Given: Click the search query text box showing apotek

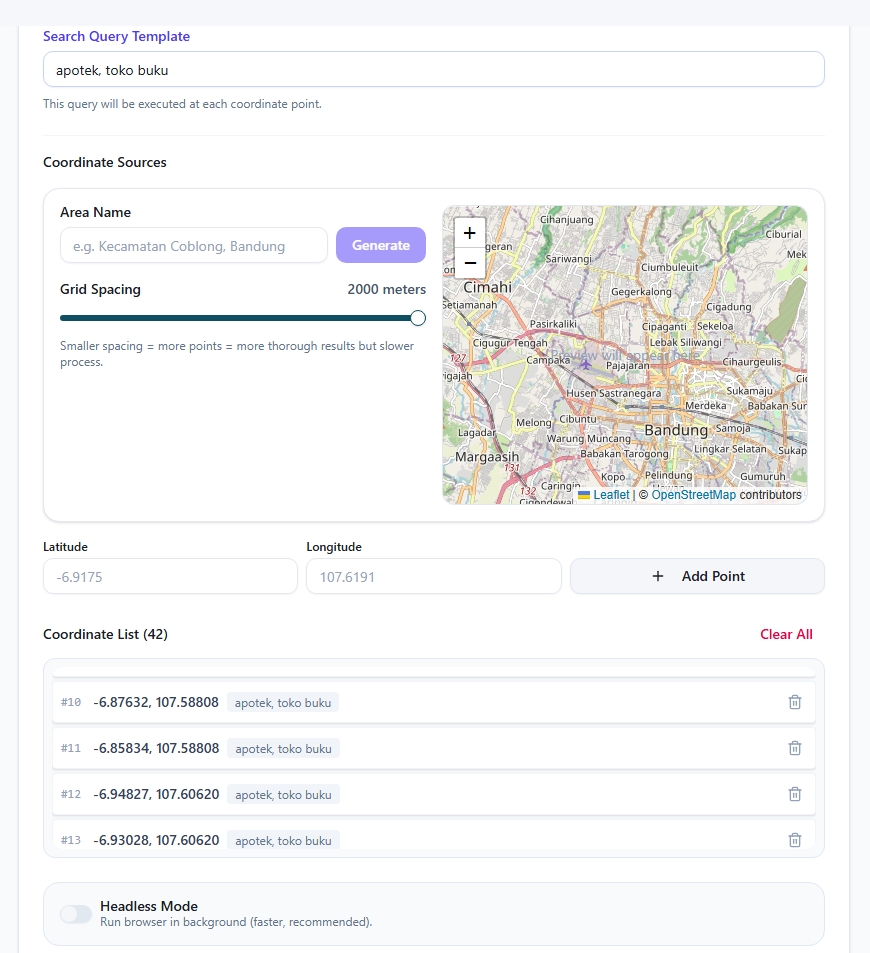Looking at the screenshot, I should (433, 69).
